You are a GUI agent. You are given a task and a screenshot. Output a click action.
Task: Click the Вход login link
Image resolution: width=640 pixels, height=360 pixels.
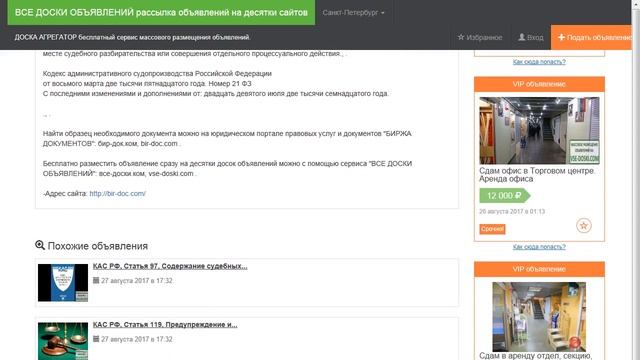(x=531, y=37)
